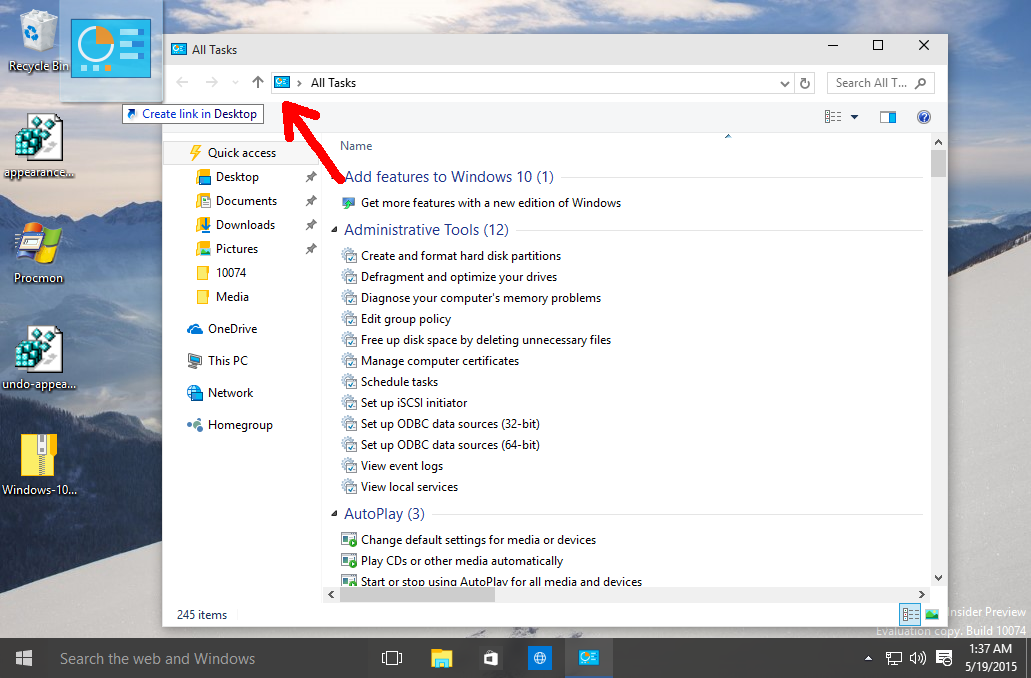Collapse the Administrative Tools group
This screenshot has width=1031, height=678.
point(334,229)
